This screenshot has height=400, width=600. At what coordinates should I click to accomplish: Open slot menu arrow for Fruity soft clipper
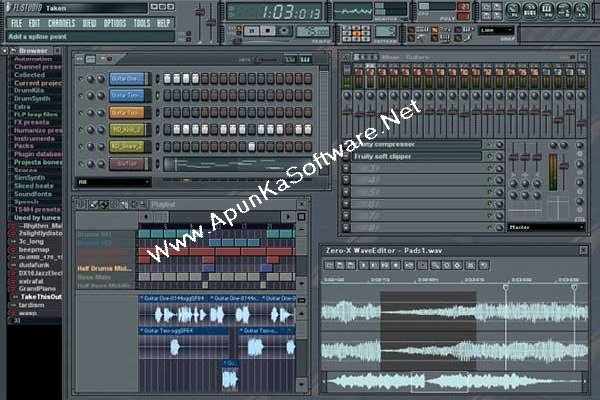[x=346, y=156]
